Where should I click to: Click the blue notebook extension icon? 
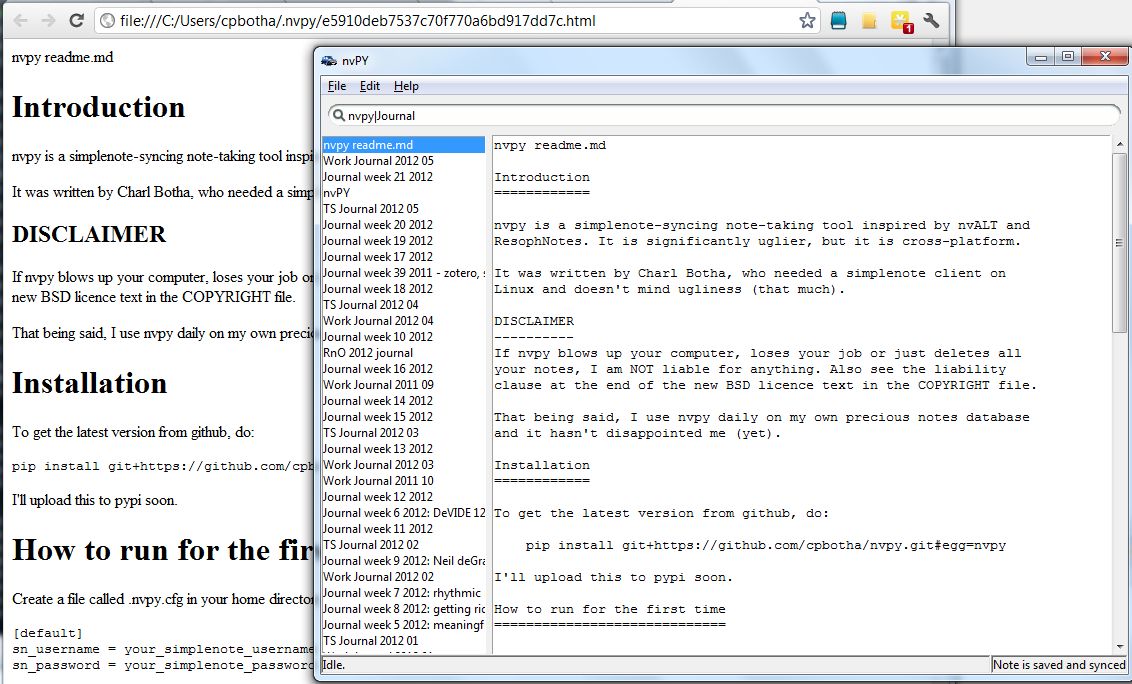[838, 19]
